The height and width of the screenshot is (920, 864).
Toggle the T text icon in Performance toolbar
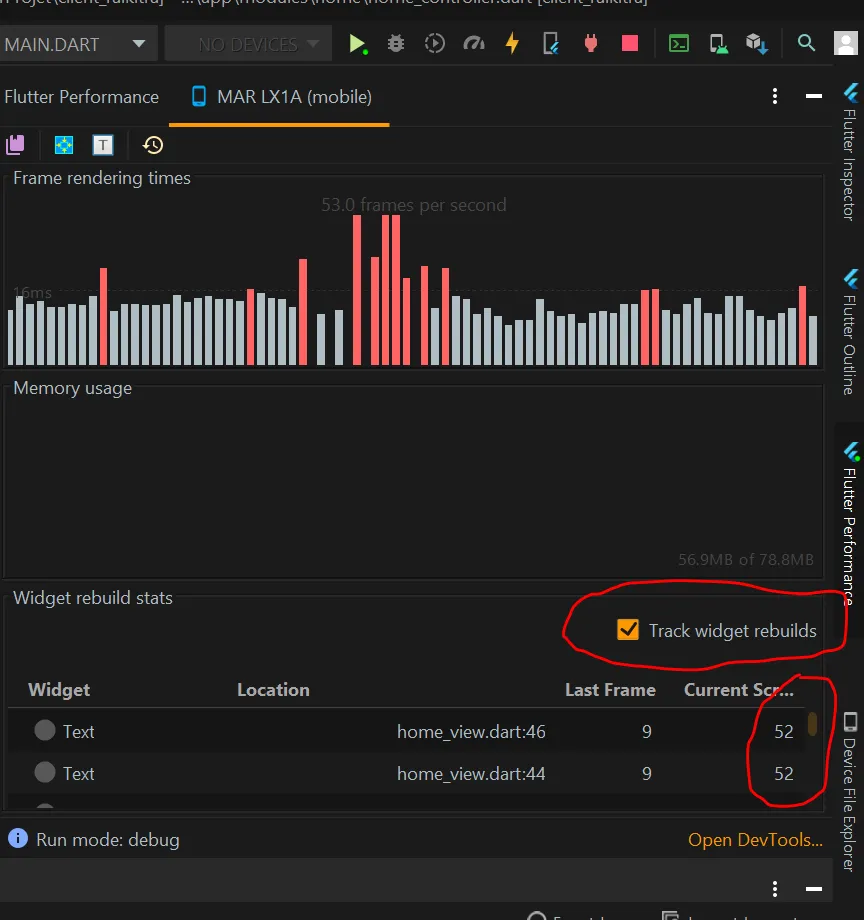tap(103, 145)
